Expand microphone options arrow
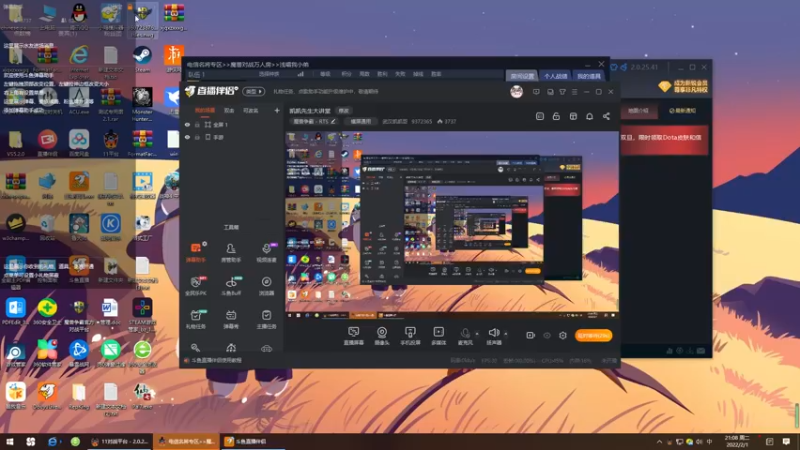The image size is (800, 450). point(477,334)
